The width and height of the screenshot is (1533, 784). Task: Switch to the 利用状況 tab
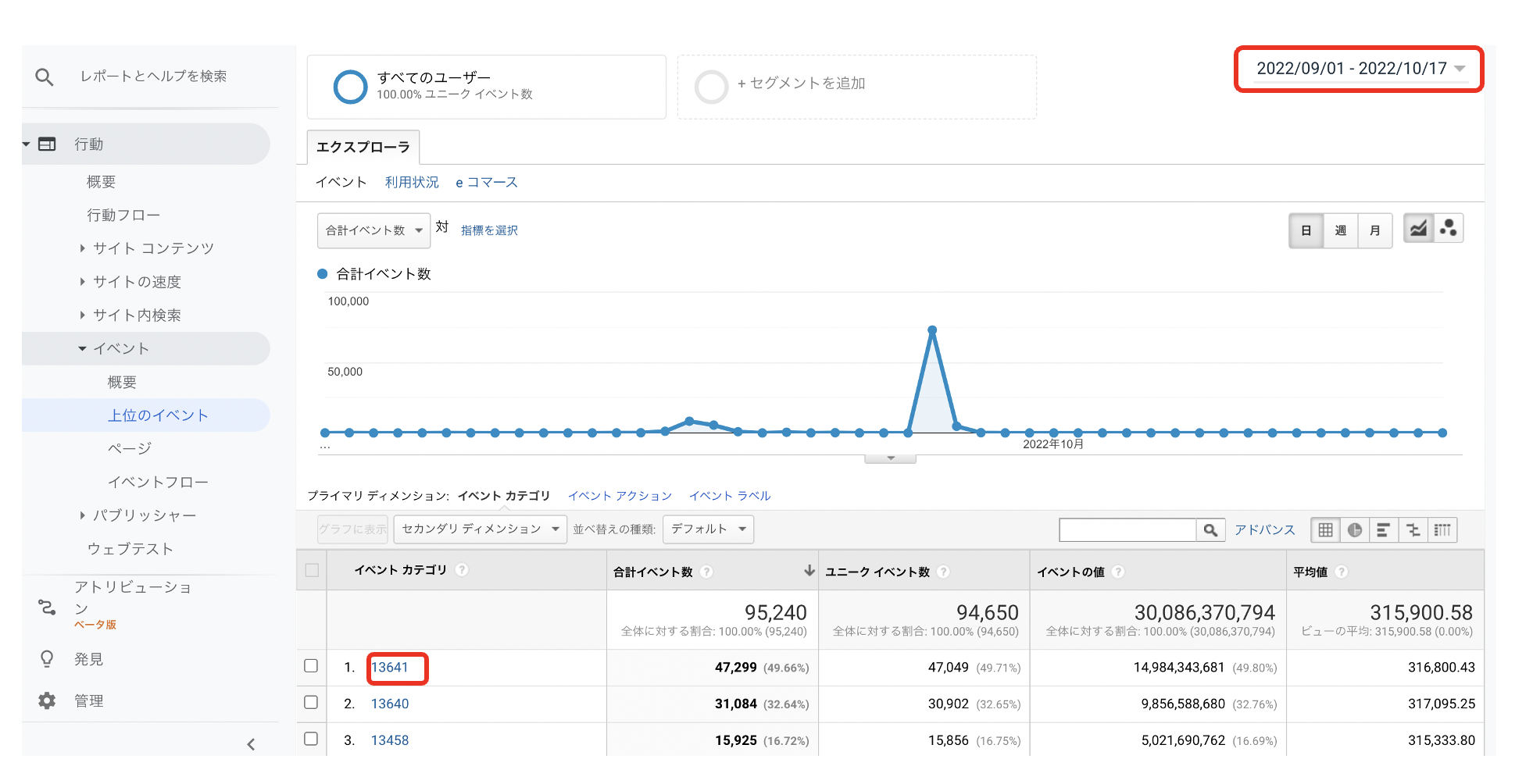pyautogui.click(x=412, y=182)
